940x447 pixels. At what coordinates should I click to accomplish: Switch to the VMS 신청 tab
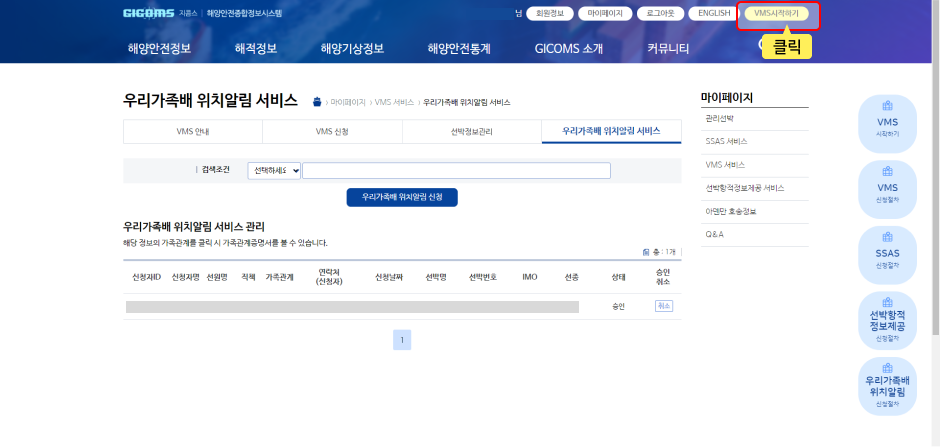(332, 132)
